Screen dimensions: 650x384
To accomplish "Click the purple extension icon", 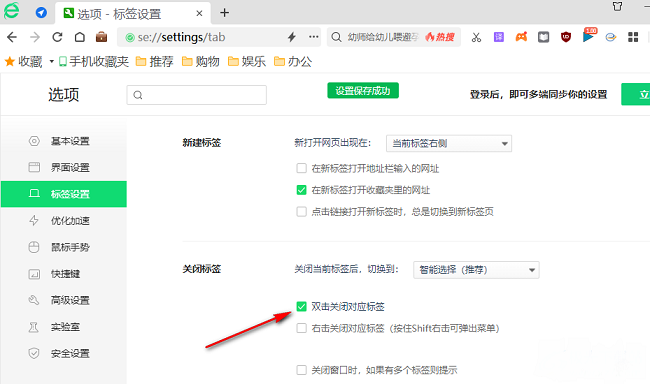I will 499,37.
